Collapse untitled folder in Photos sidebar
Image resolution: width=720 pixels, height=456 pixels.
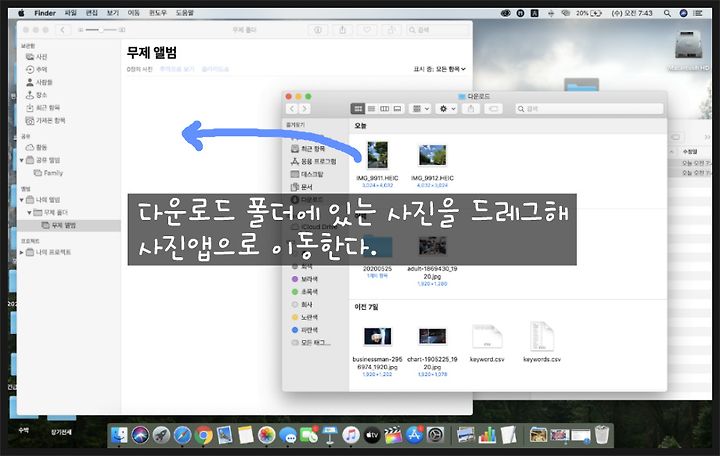pyautogui.click(x=29, y=213)
